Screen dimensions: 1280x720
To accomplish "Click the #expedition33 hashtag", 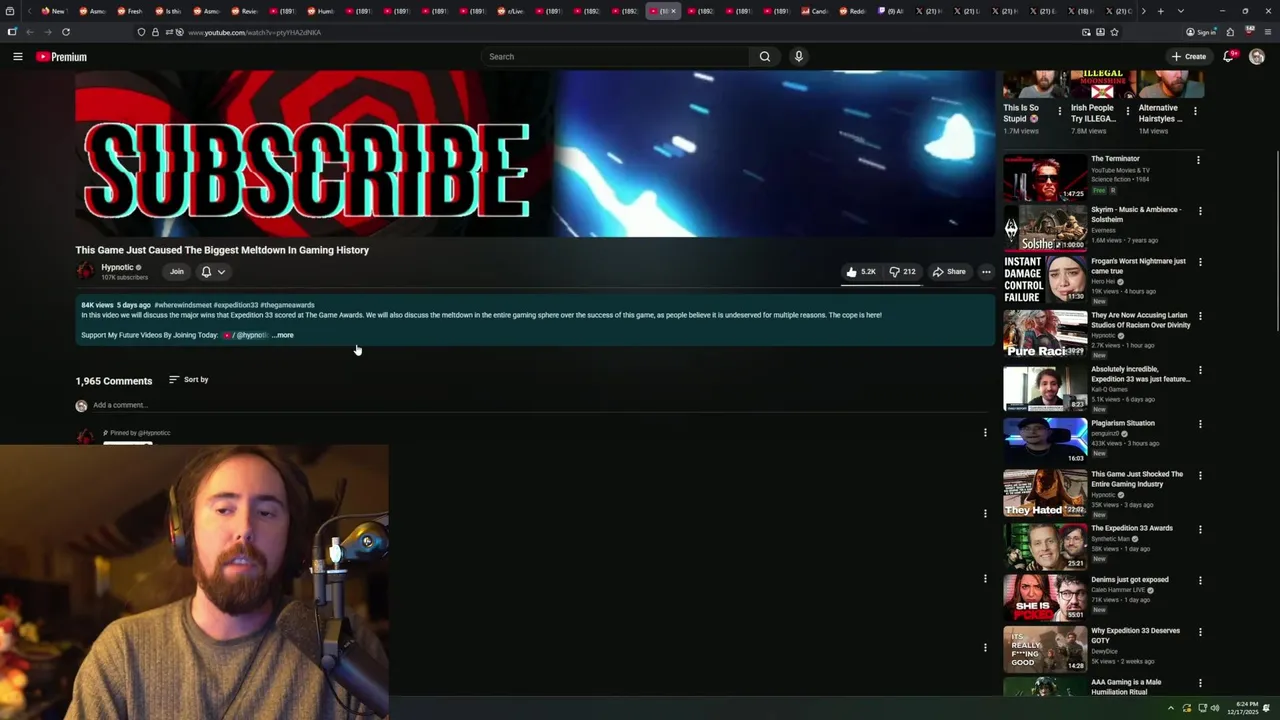I will click(236, 305).
